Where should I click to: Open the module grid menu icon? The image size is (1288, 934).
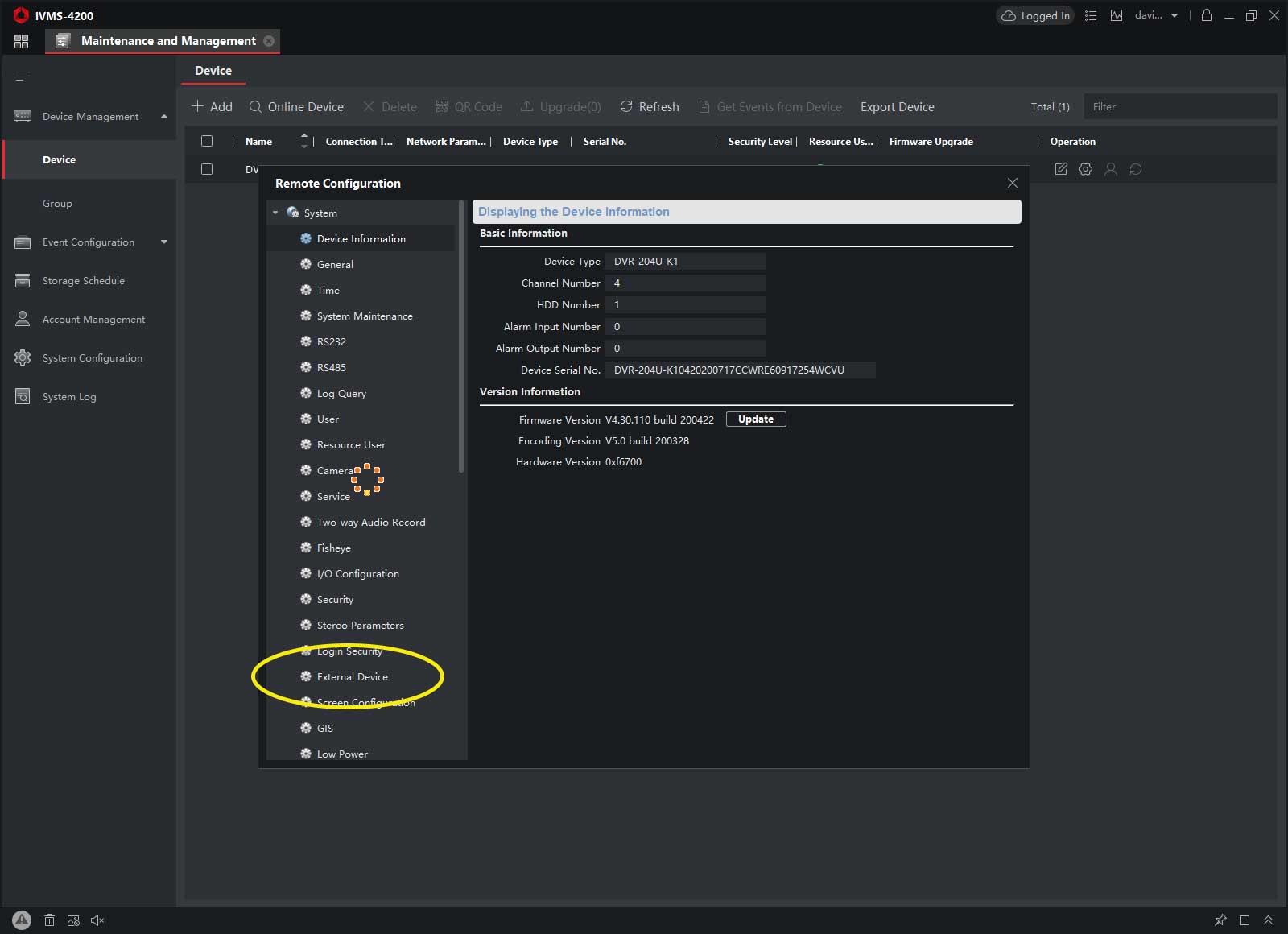[21, 41]
